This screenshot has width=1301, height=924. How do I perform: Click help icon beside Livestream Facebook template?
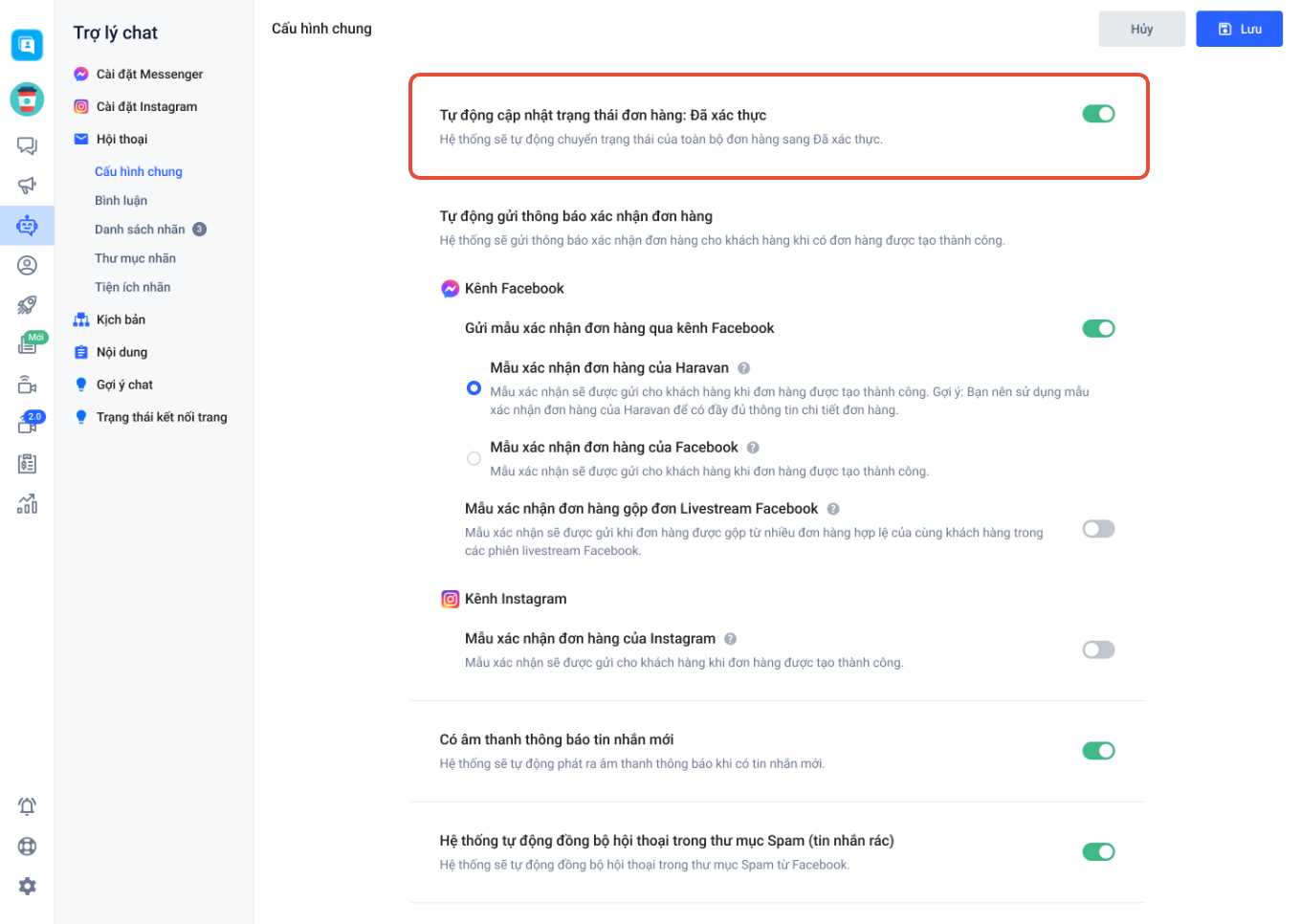click(x=833, y=509)
